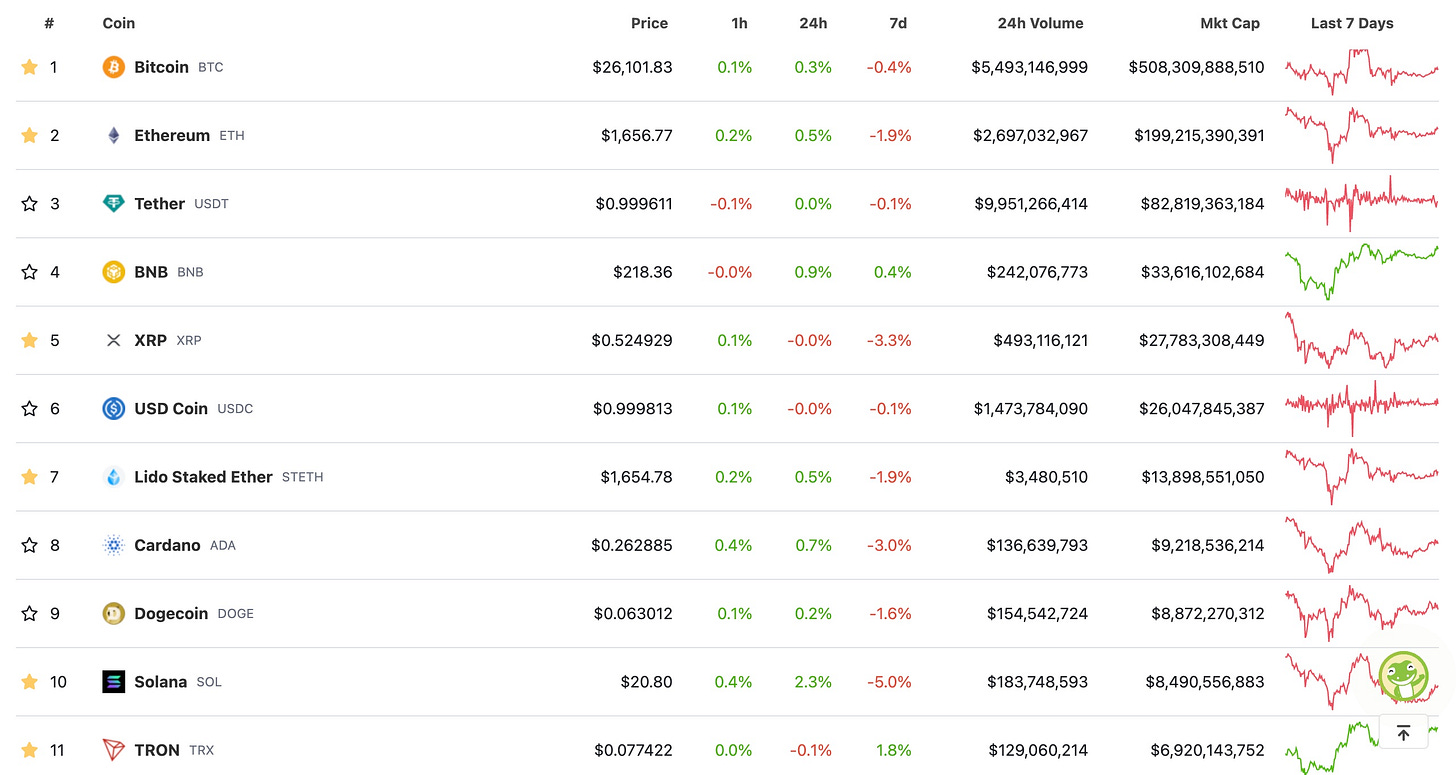The width and height of the screenshot is (1456, 775).
Task: Sort by the 24h change header
Action: [812, 23]
